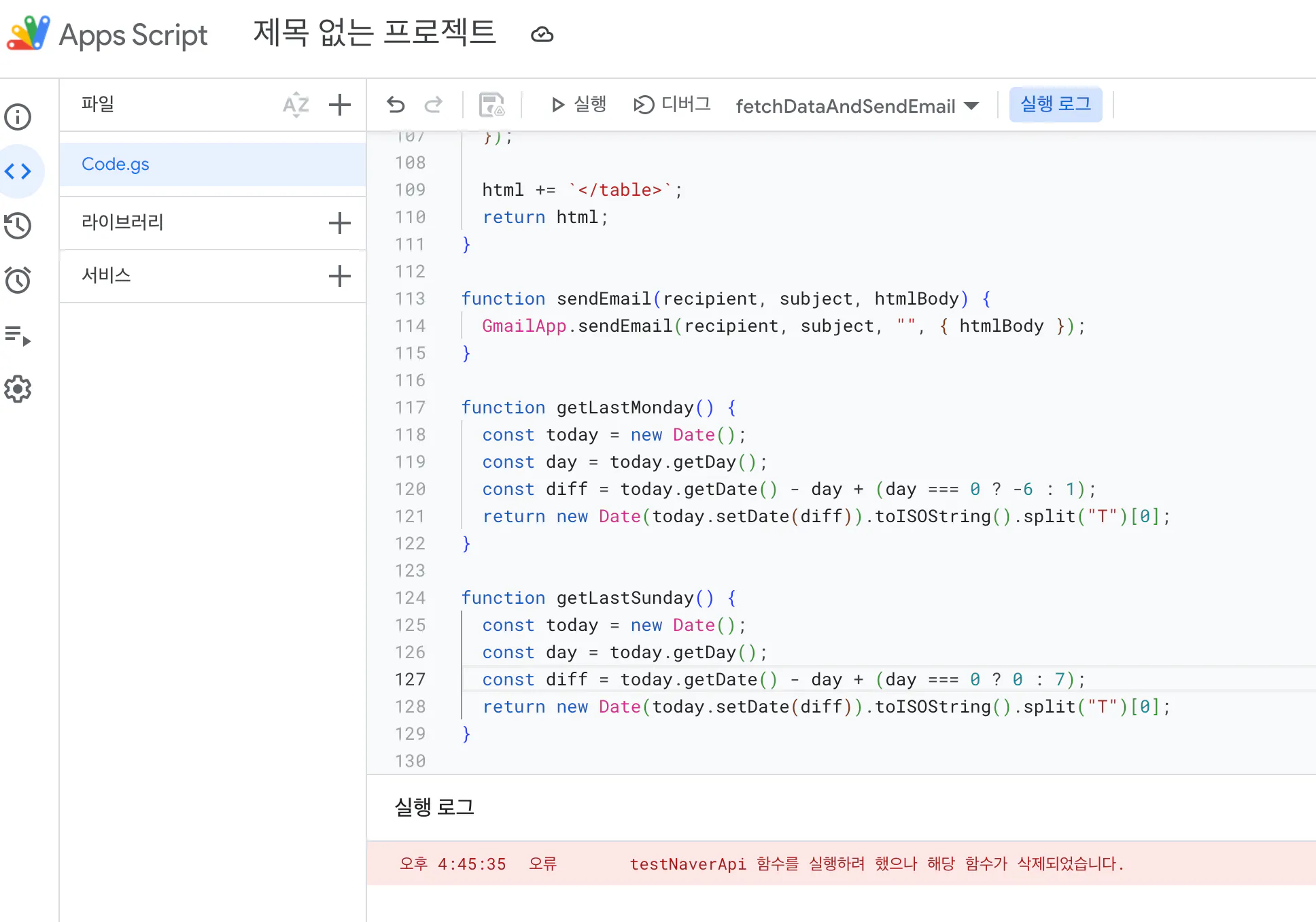The width and height of the screenshot is (1316, 922).
Task: Click the 파일 section header
Action: point(98,104)
